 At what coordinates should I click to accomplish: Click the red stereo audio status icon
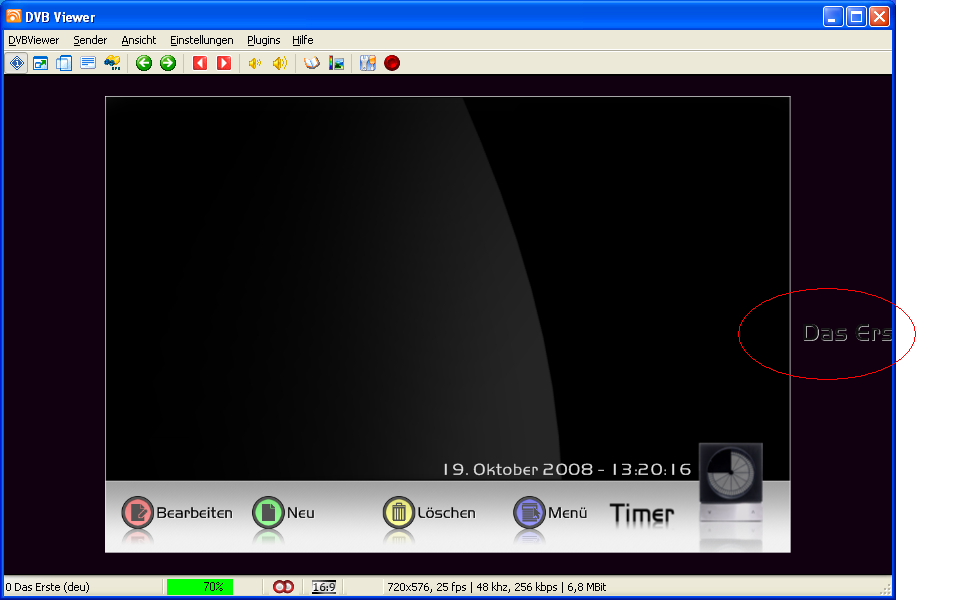tap(283, 587)
